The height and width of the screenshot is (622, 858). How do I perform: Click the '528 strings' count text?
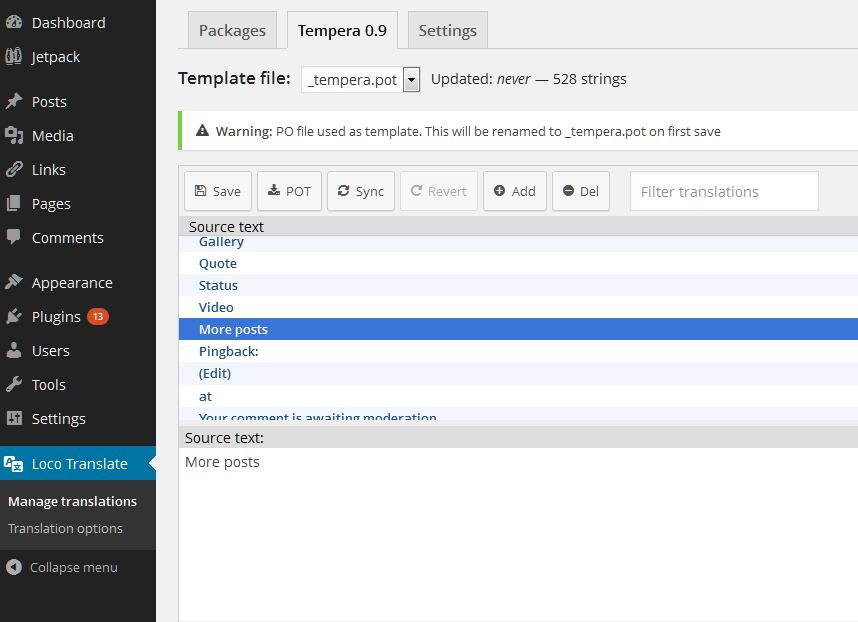coord(589,79)
